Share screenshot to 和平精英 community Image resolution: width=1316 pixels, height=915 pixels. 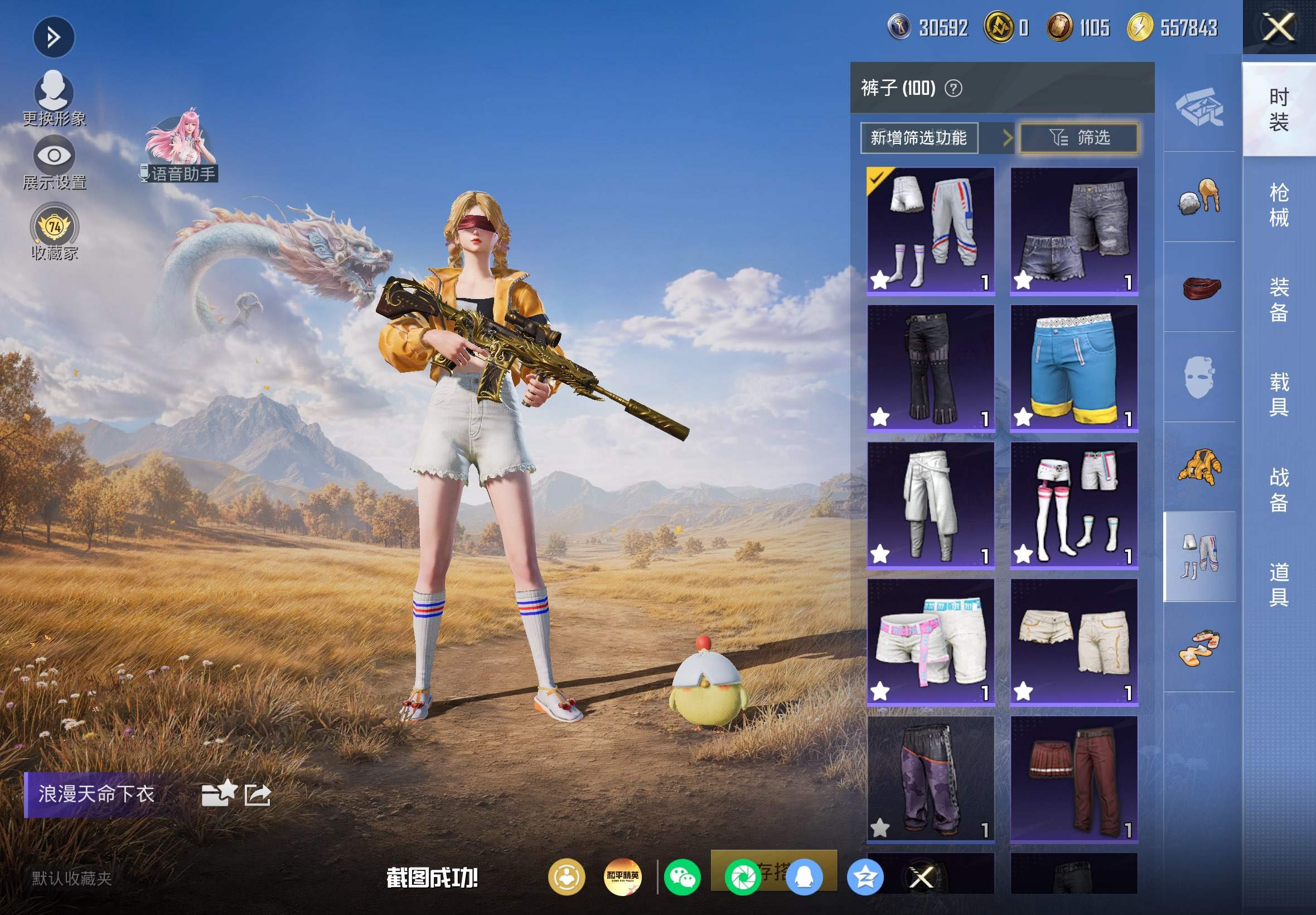click(x=623, y=877)
